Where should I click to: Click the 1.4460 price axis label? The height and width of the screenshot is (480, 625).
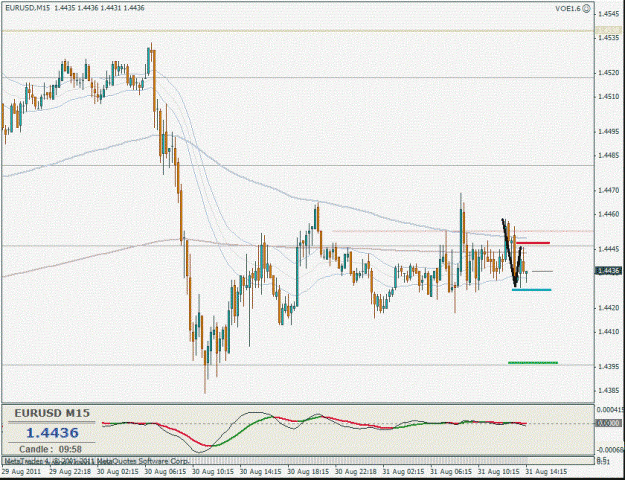pyautogui.click(x=608, y=214)
